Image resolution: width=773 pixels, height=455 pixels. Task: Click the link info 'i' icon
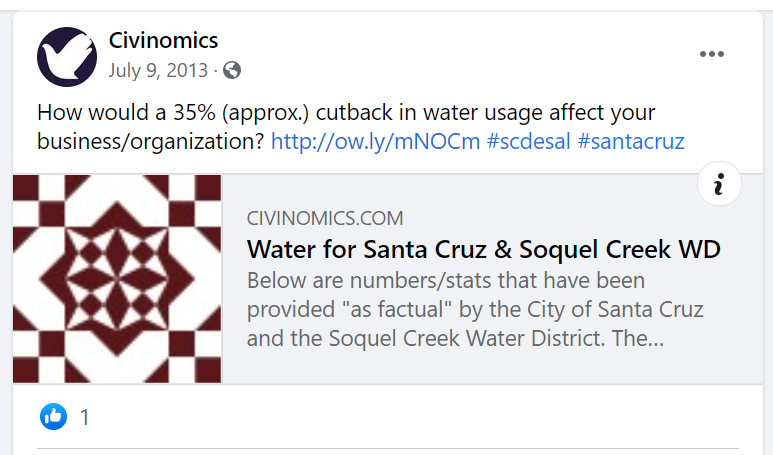point(719,184)
